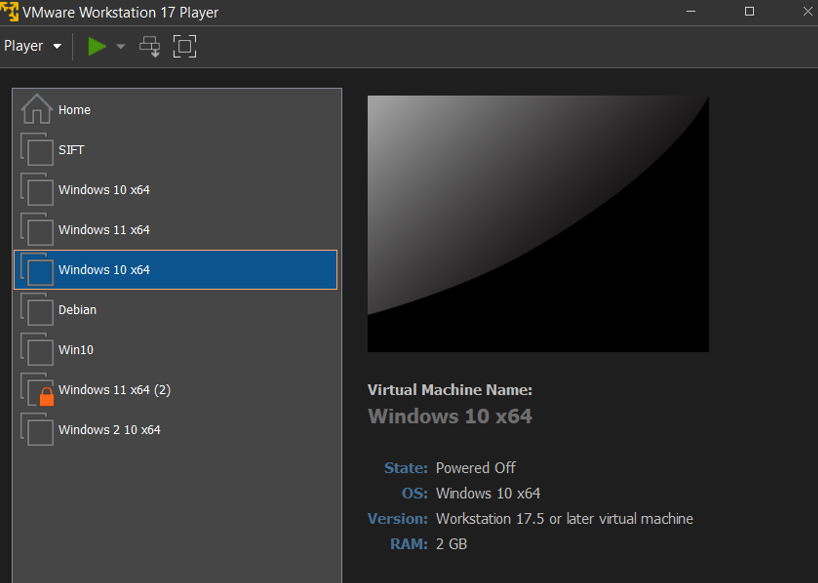The width and height of the screenshot is (818, 583).
Task: Click the Windows 11 x64 VM icon
Action: point(37,229)
